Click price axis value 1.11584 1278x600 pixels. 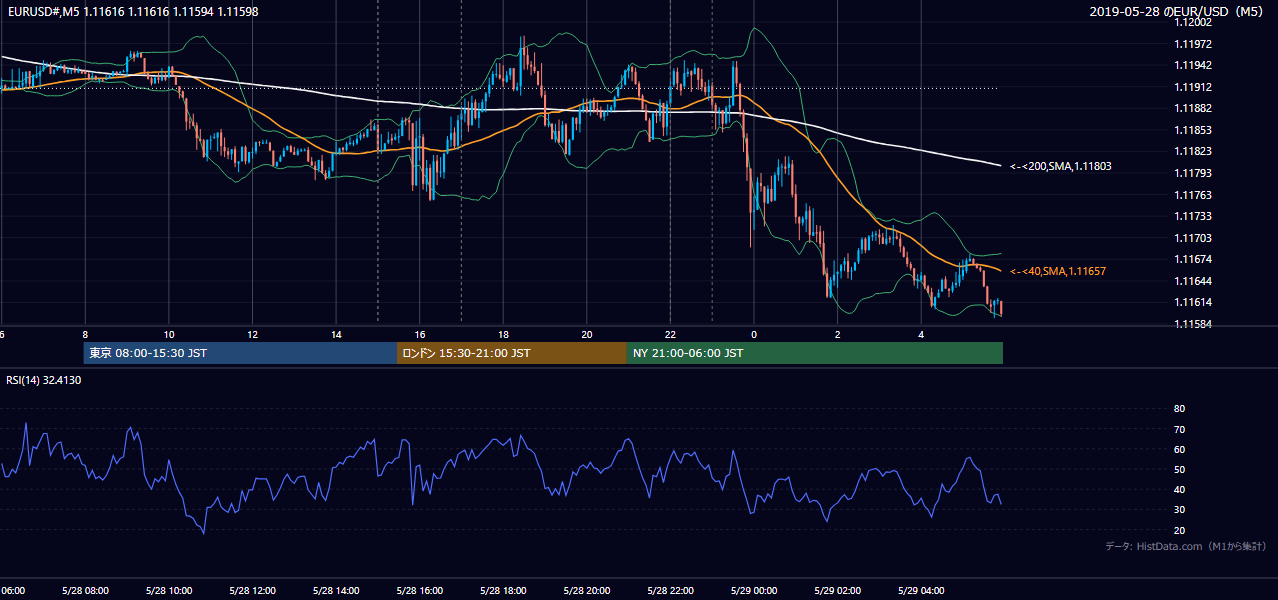tap(1193, 324)
